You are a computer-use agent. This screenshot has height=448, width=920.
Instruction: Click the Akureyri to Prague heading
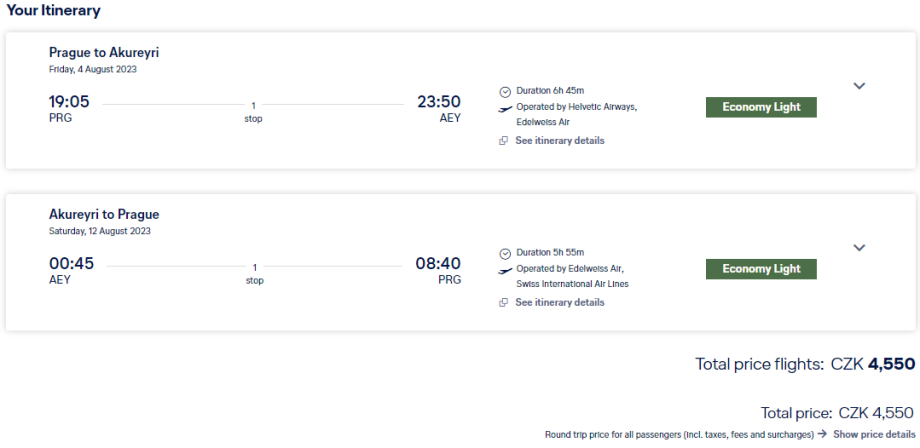click(104, 214)
